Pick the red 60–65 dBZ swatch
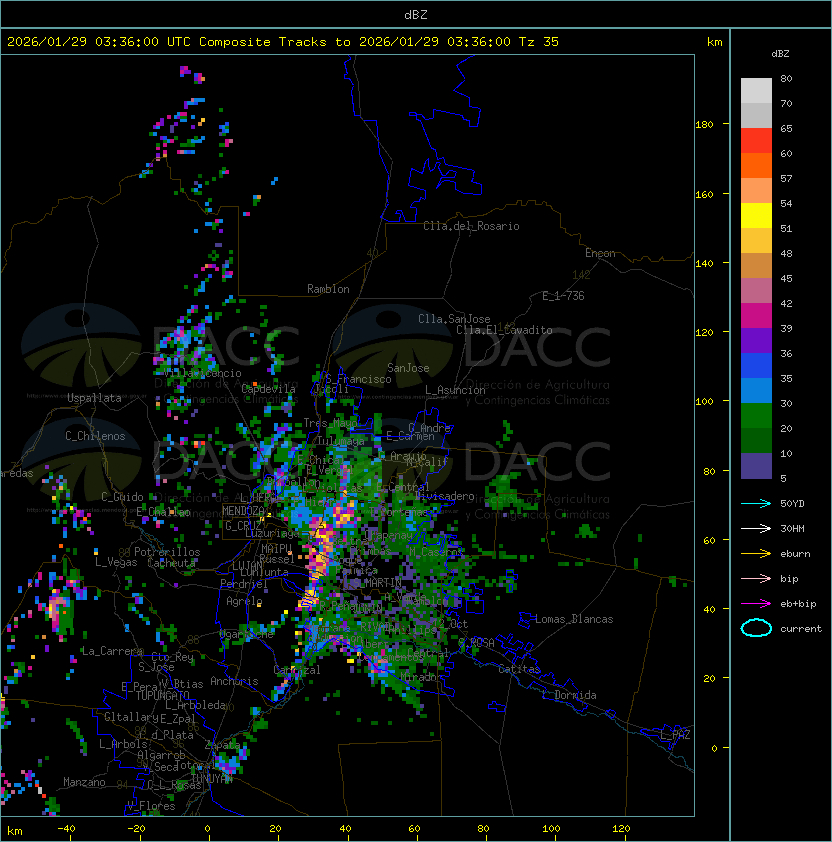 756,141
